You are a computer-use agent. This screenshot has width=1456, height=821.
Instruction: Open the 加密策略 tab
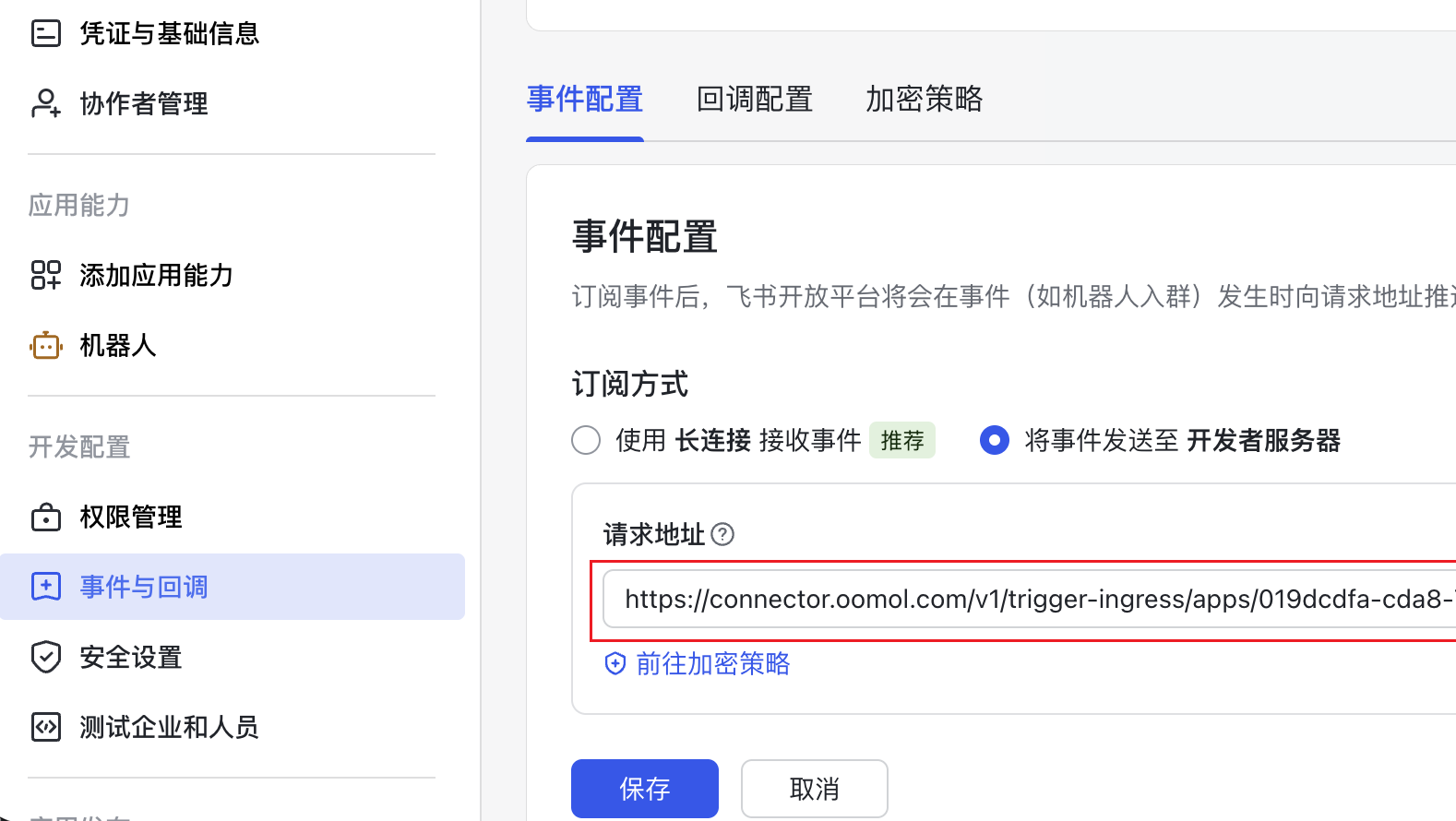[x=924, y=99]
